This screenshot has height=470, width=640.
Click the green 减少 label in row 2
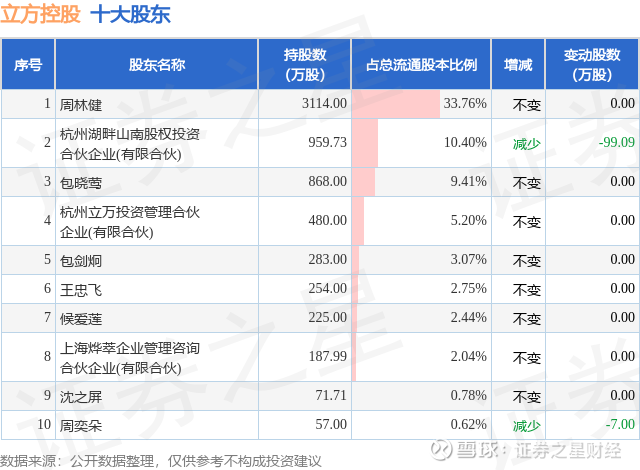(526, 143)
